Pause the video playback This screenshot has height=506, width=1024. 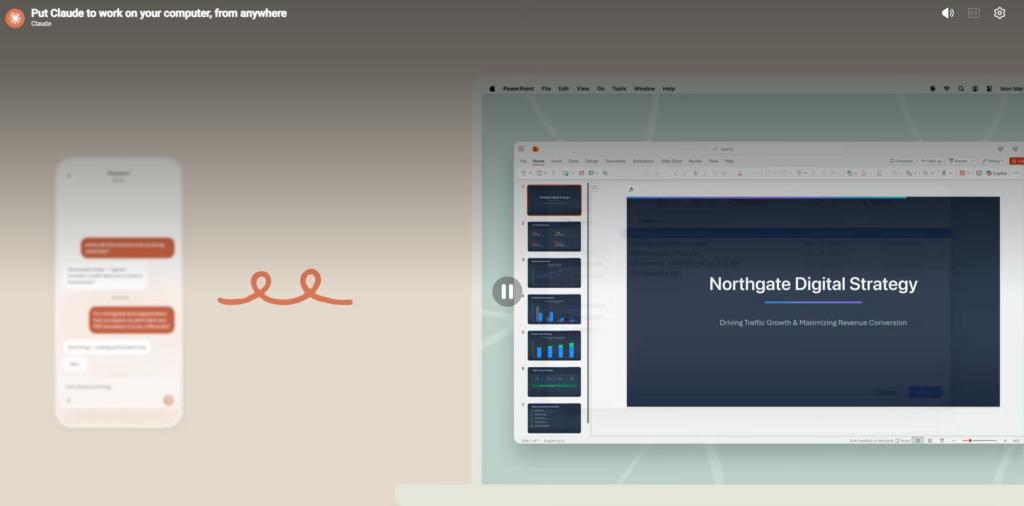tap(507, 292)
